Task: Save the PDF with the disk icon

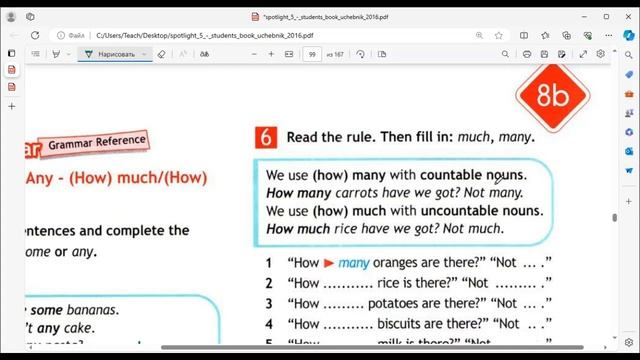Action: [x=544, y=54]
